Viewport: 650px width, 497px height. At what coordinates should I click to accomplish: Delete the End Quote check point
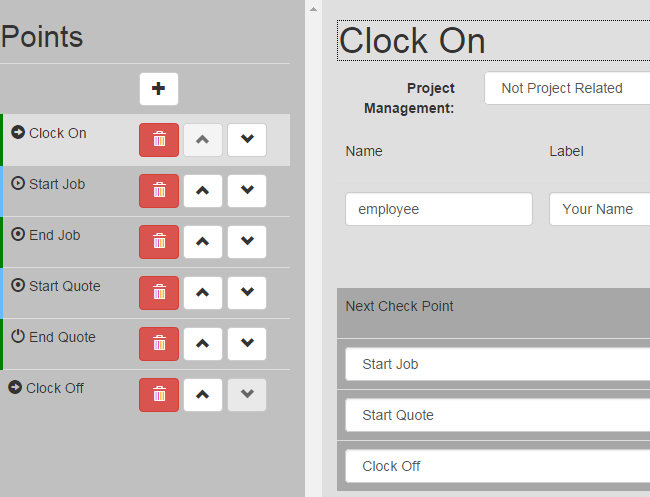(x=159, y=344)
